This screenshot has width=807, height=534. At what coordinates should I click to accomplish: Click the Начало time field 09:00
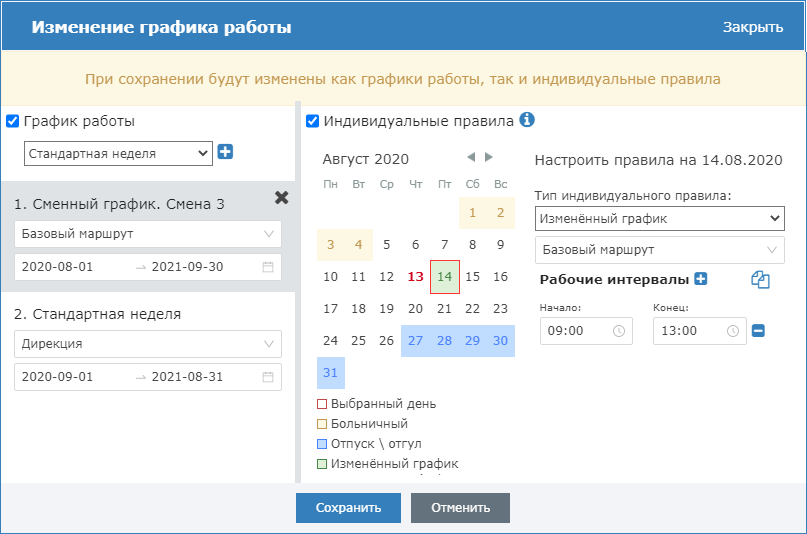coord(585,331)
